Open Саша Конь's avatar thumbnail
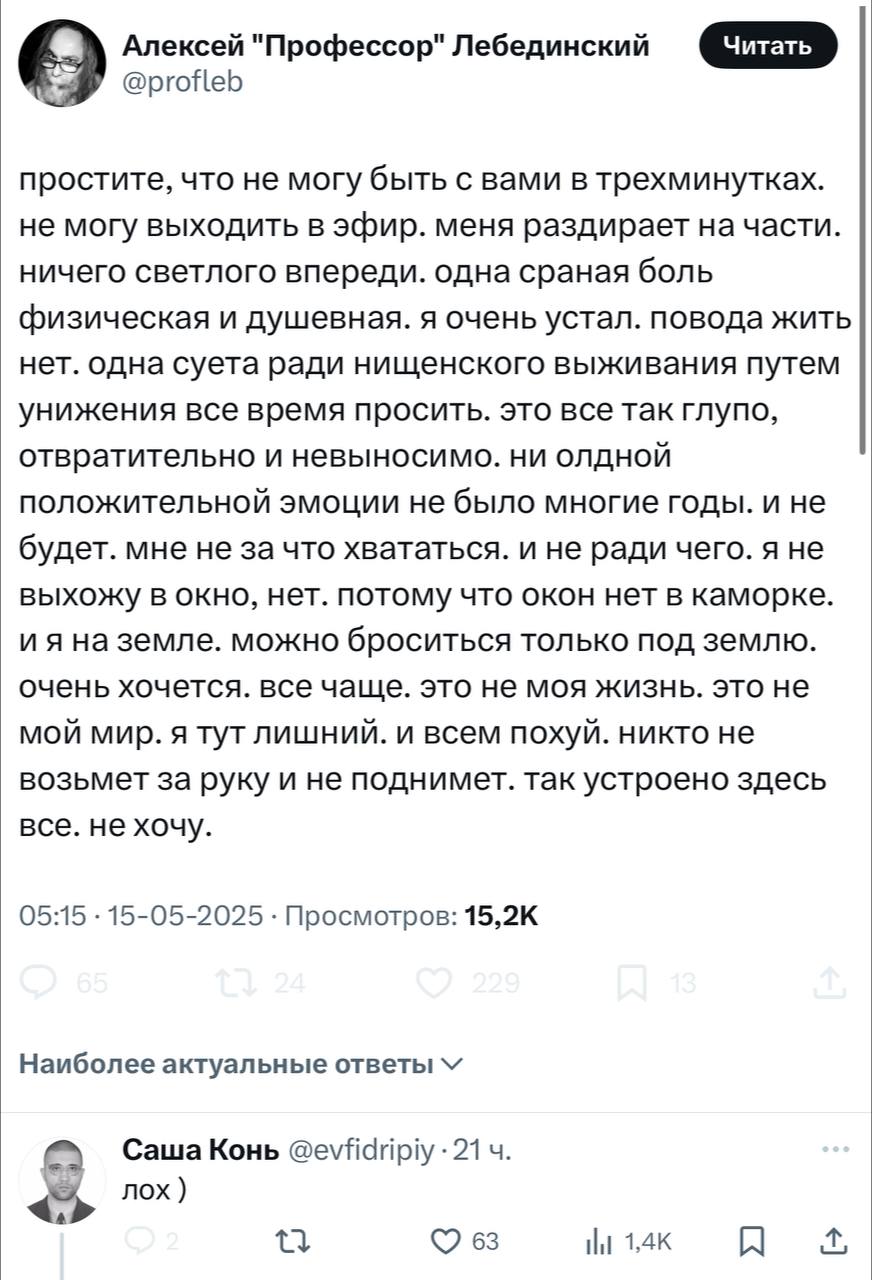This screenshot has height=1280, width=872. [62, 1180]
